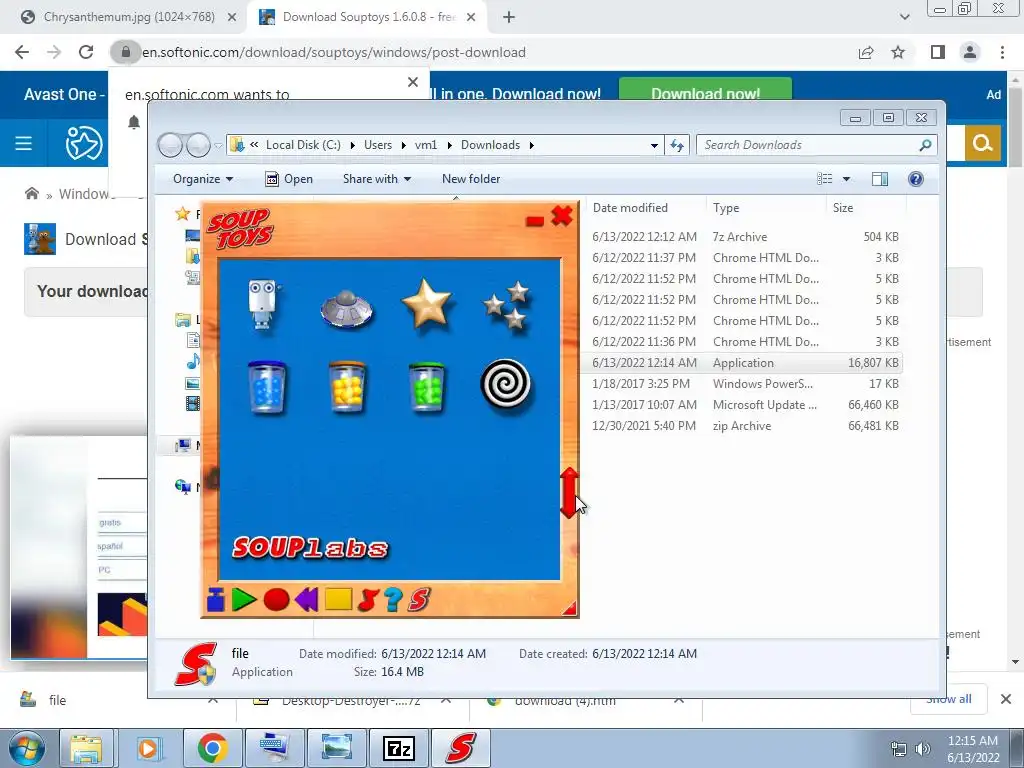1024x768 pixels.
Task: Click the red S logo icon in Souptoys toolbar
Action: pyautogui.click(x=419, y=600)
